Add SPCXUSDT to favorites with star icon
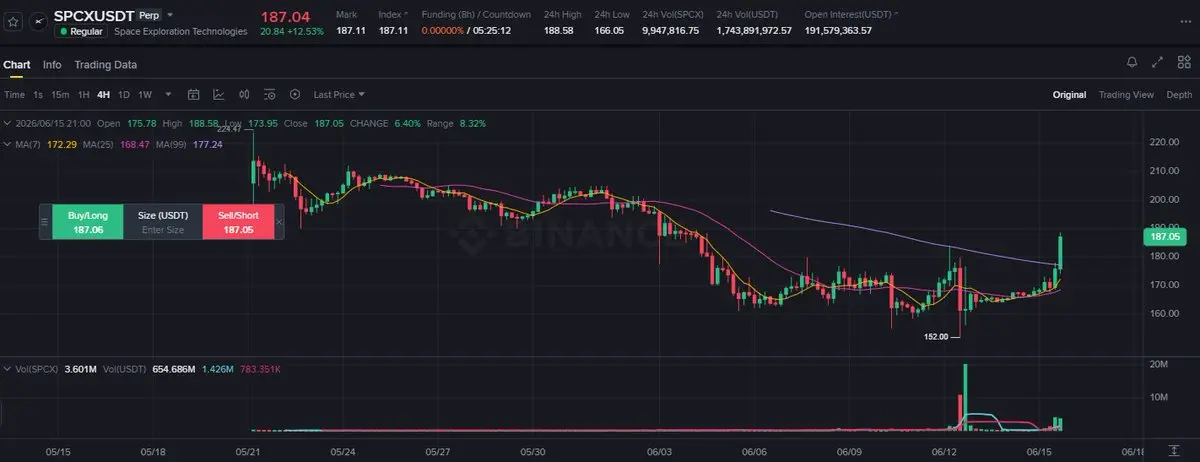The height and width of the screenshot is (462, 1200). coord(14,20)
